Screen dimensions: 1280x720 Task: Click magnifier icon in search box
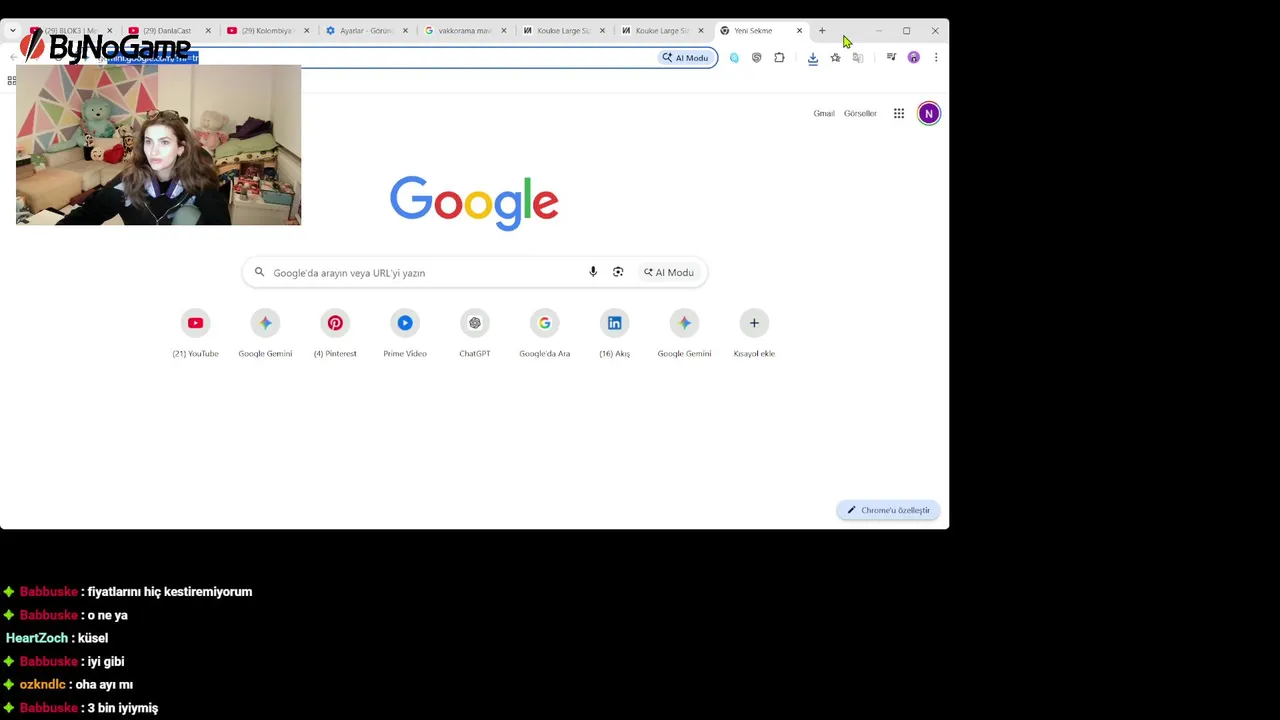coord(259,272)
